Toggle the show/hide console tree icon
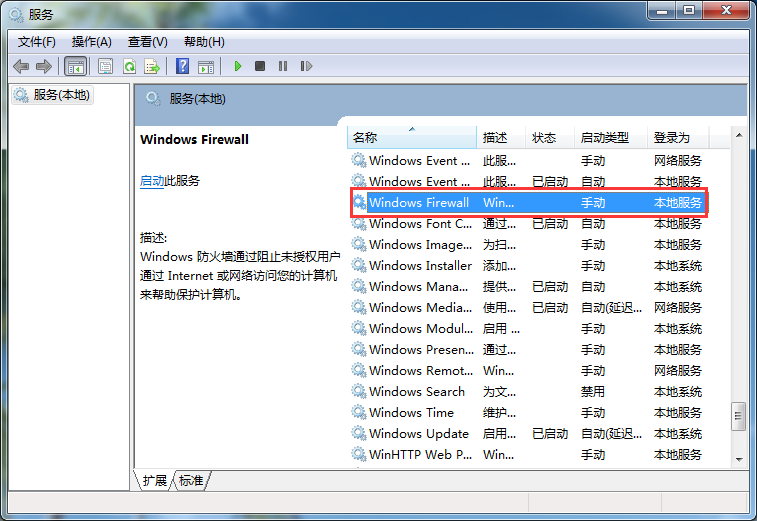 point(75,66)
